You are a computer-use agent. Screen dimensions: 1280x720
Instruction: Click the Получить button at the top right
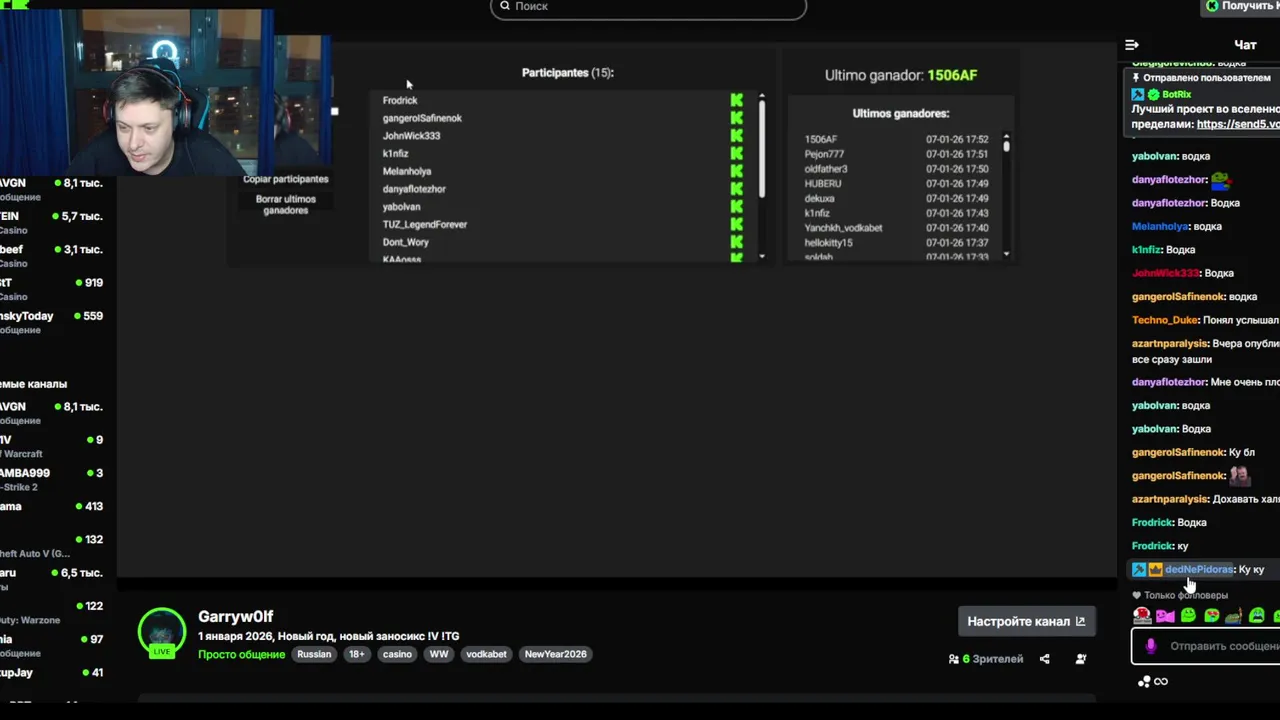pyautogui.click(x=1242, y=6)
